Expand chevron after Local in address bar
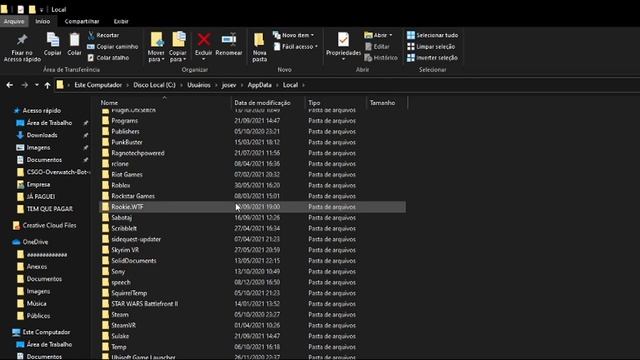The image size is (640, 360). (304, 85)
